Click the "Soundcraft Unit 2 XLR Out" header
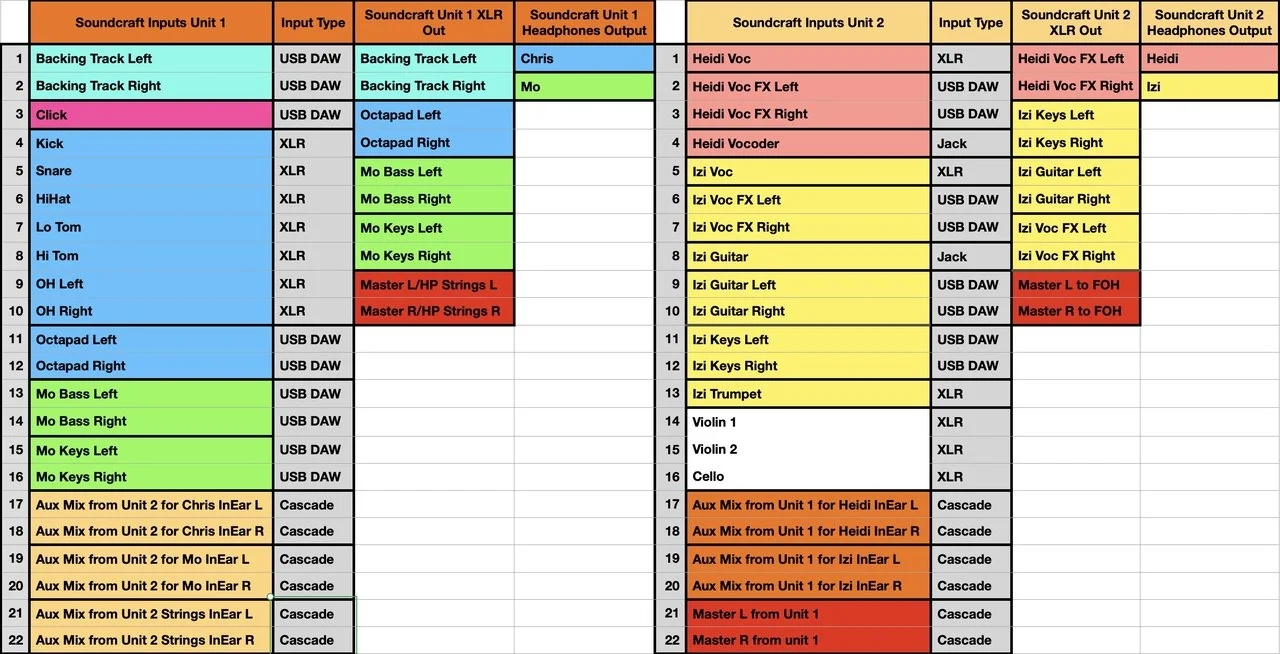 point(1076,22)
